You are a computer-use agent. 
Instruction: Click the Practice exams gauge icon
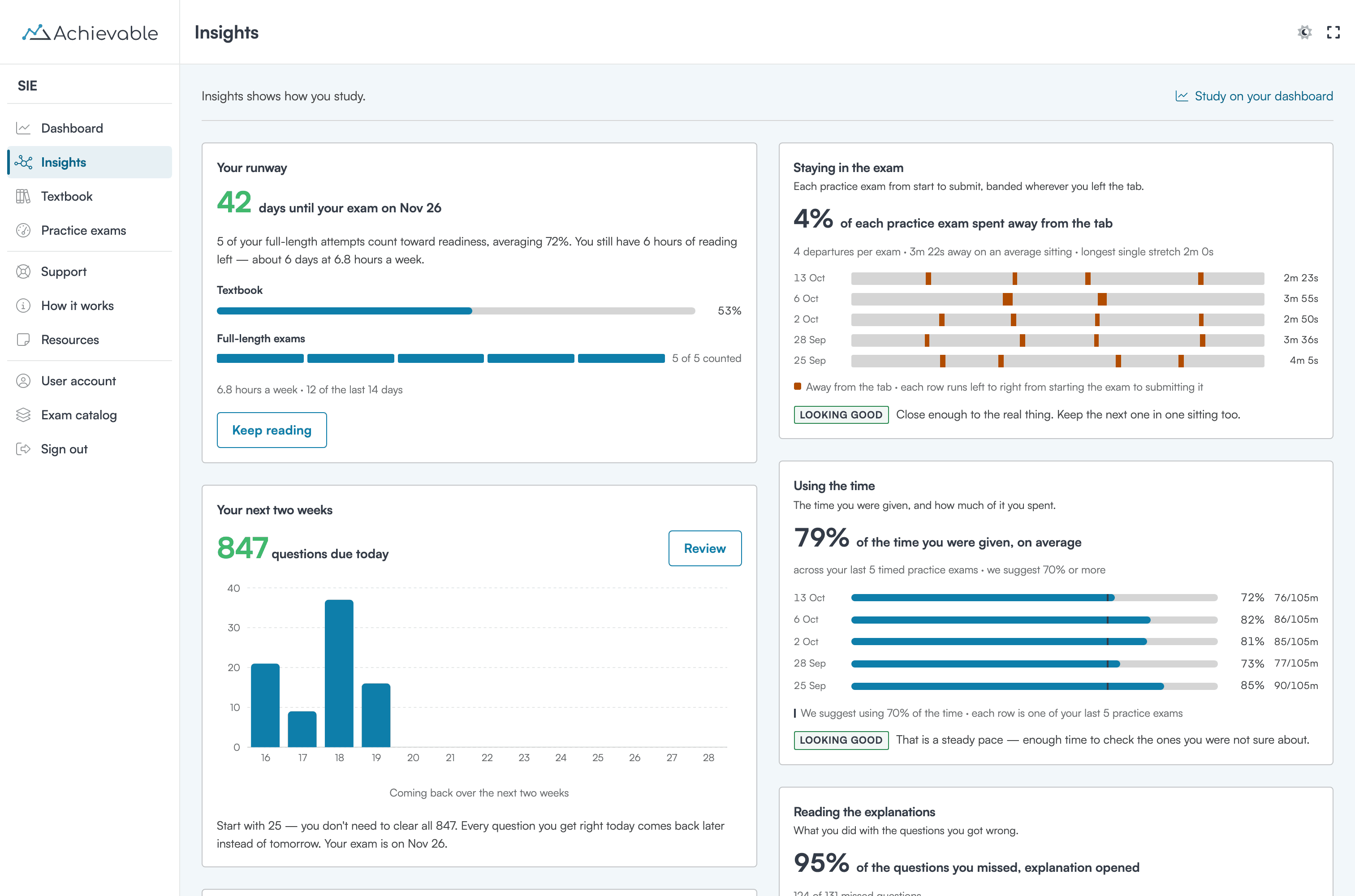pos(23,230)
